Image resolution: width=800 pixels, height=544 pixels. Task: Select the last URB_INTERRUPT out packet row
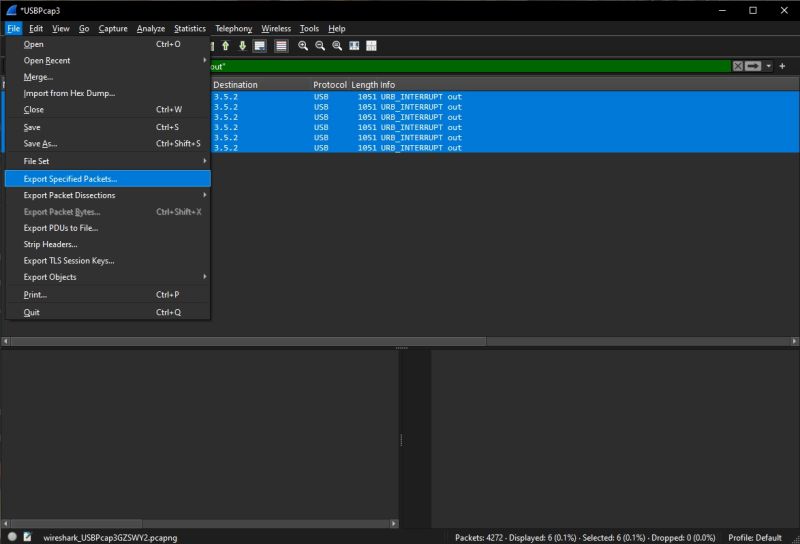click(505, 147)
